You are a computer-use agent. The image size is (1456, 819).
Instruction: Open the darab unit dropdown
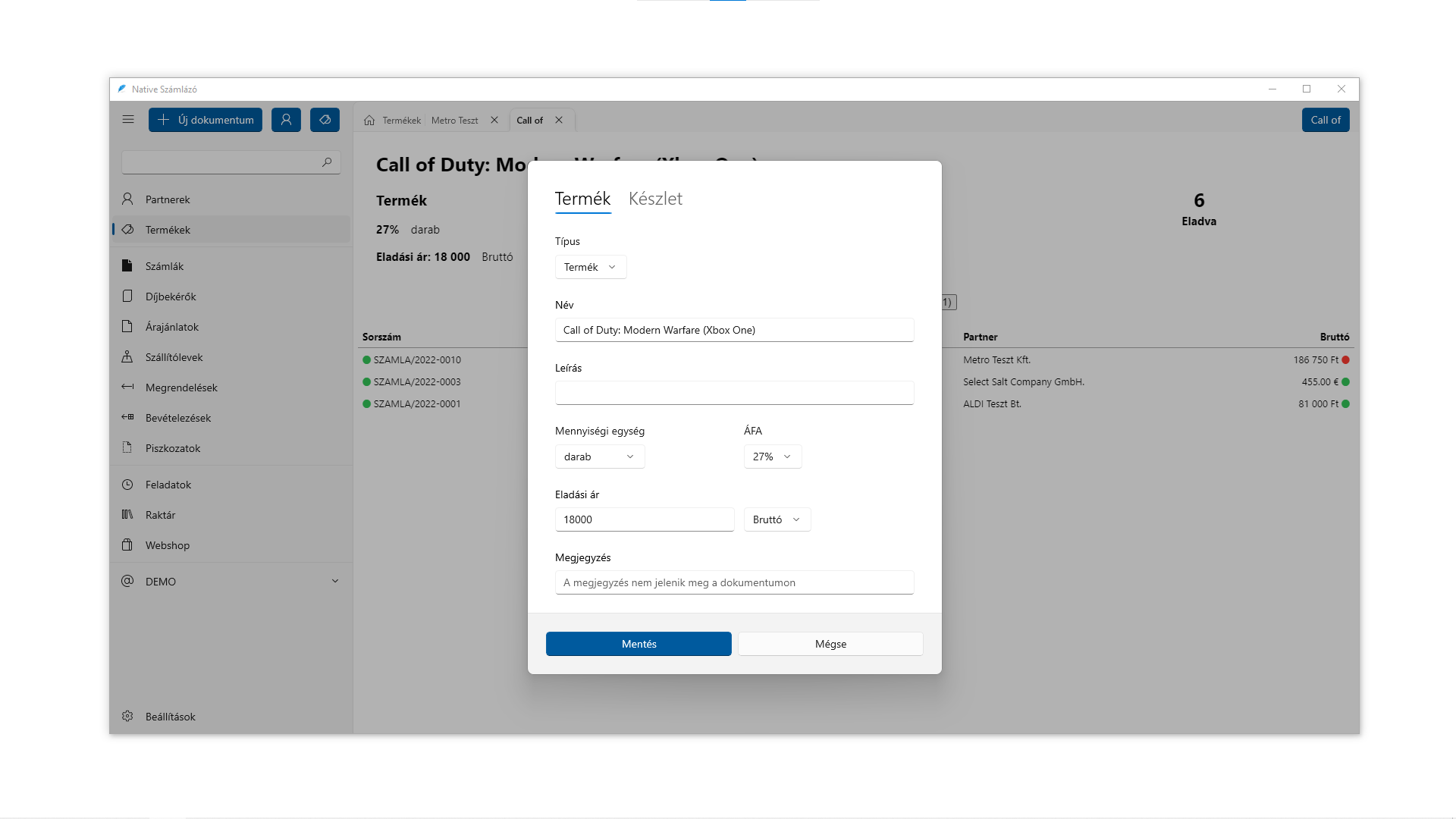[599, 457]
